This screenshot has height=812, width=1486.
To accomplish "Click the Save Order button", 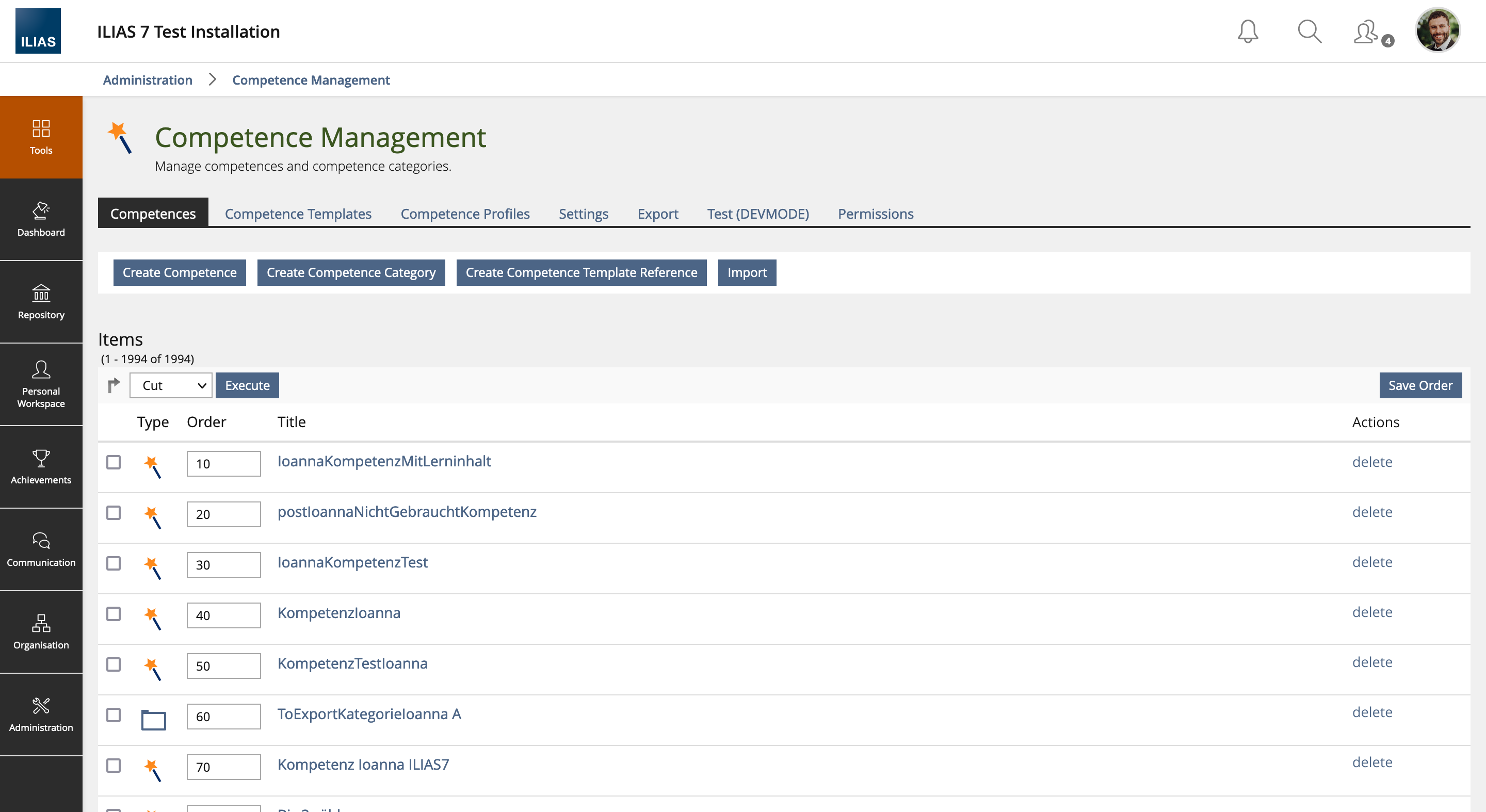I will click(1419, 385).
